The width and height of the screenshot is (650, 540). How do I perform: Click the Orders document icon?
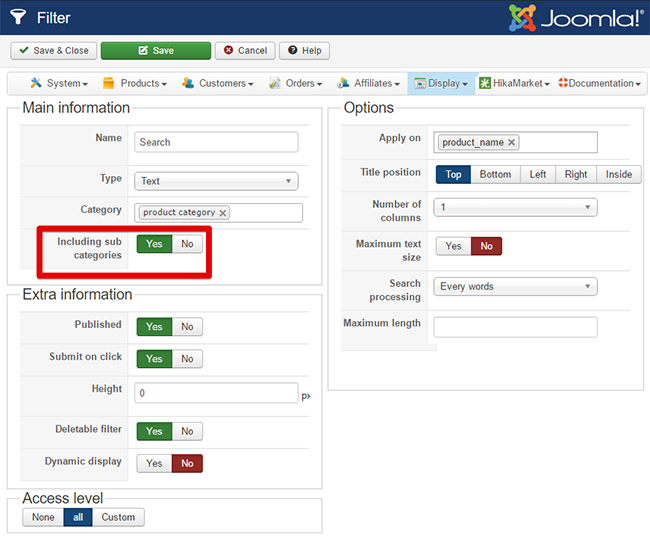tap(274, 83)
